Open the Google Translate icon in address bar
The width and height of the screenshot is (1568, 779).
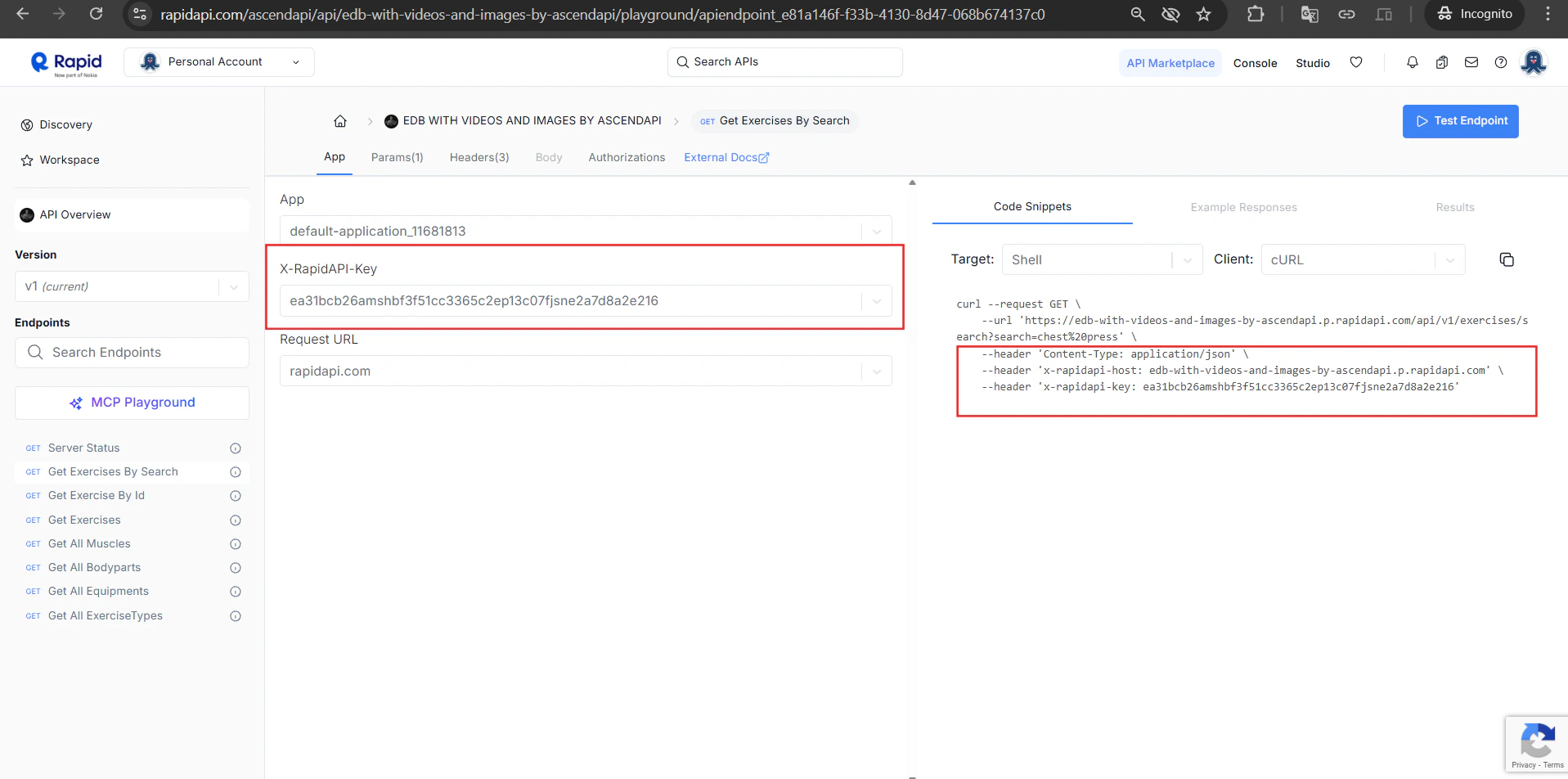click(x=1309, y=15)
